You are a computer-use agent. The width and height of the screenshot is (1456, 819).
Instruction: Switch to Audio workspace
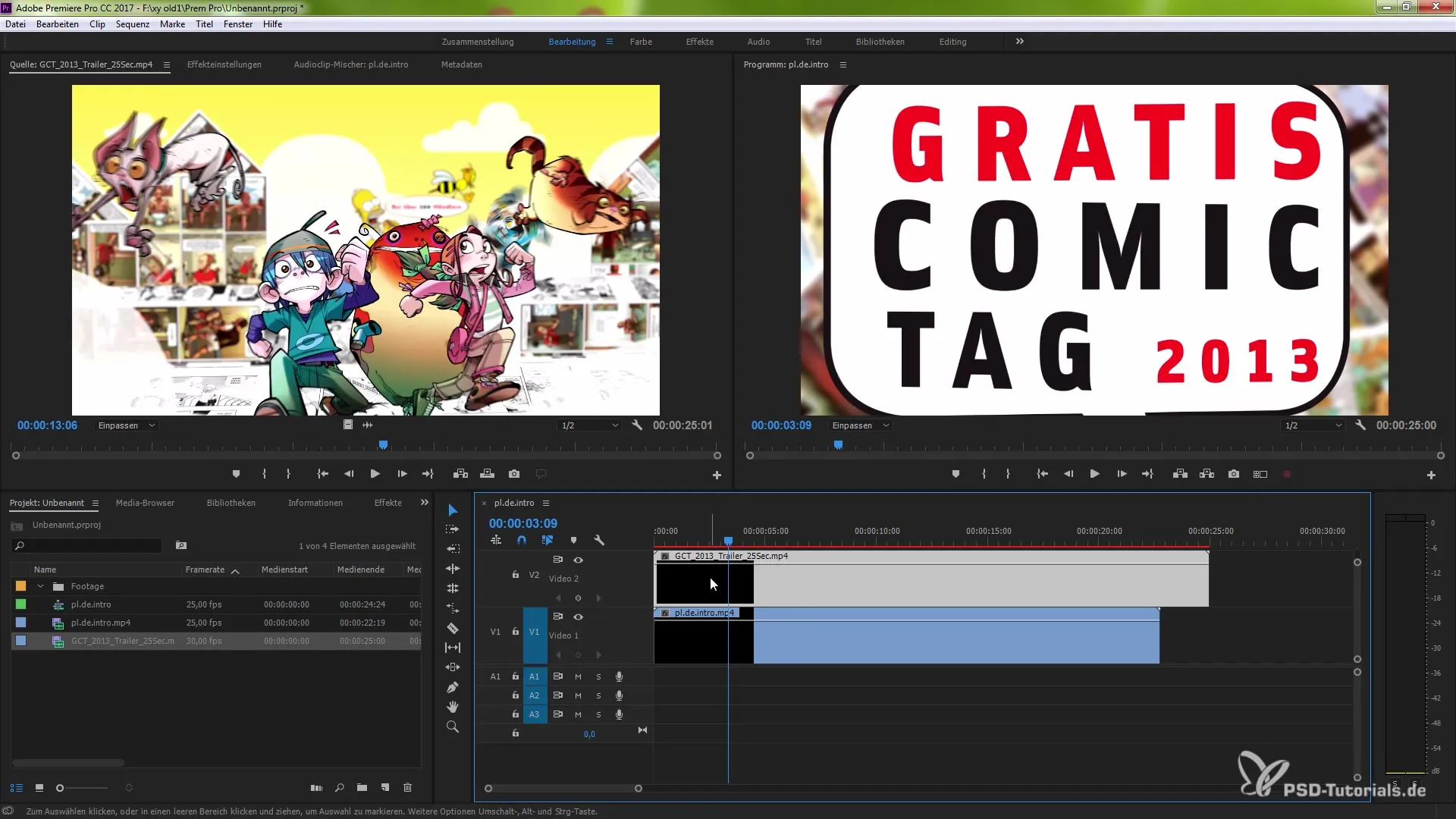(x=758, y=42)
